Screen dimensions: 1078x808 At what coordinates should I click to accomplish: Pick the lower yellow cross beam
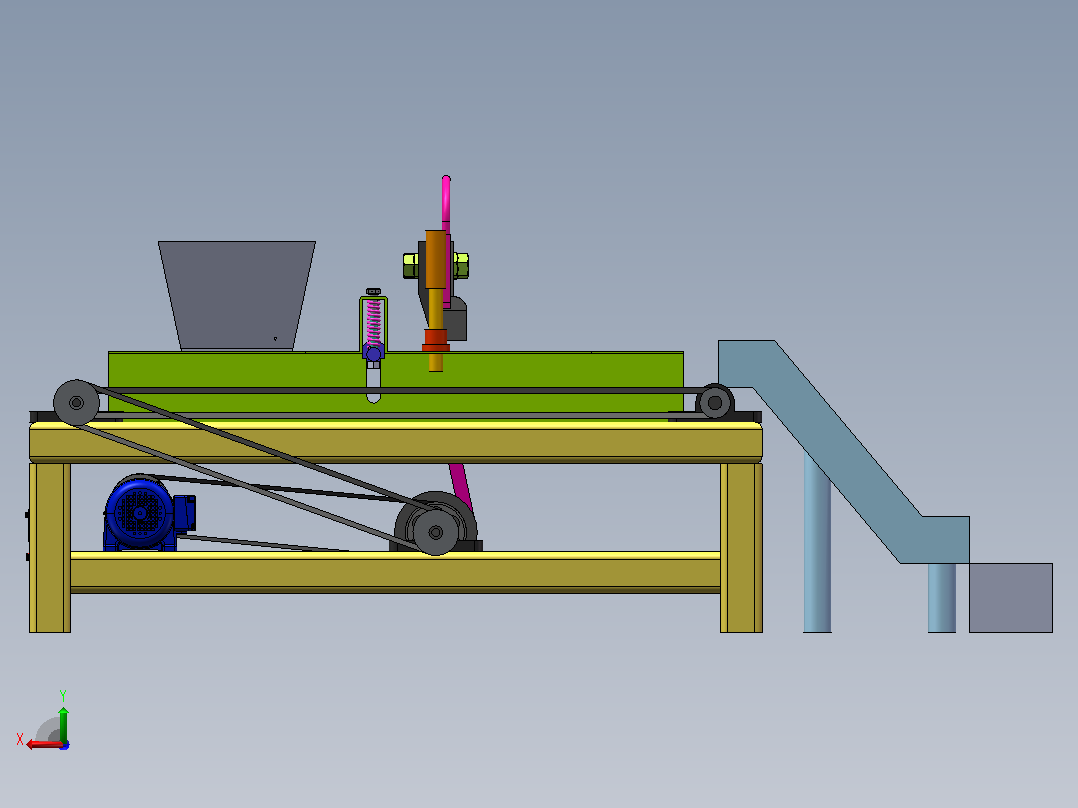click(395, 572)
